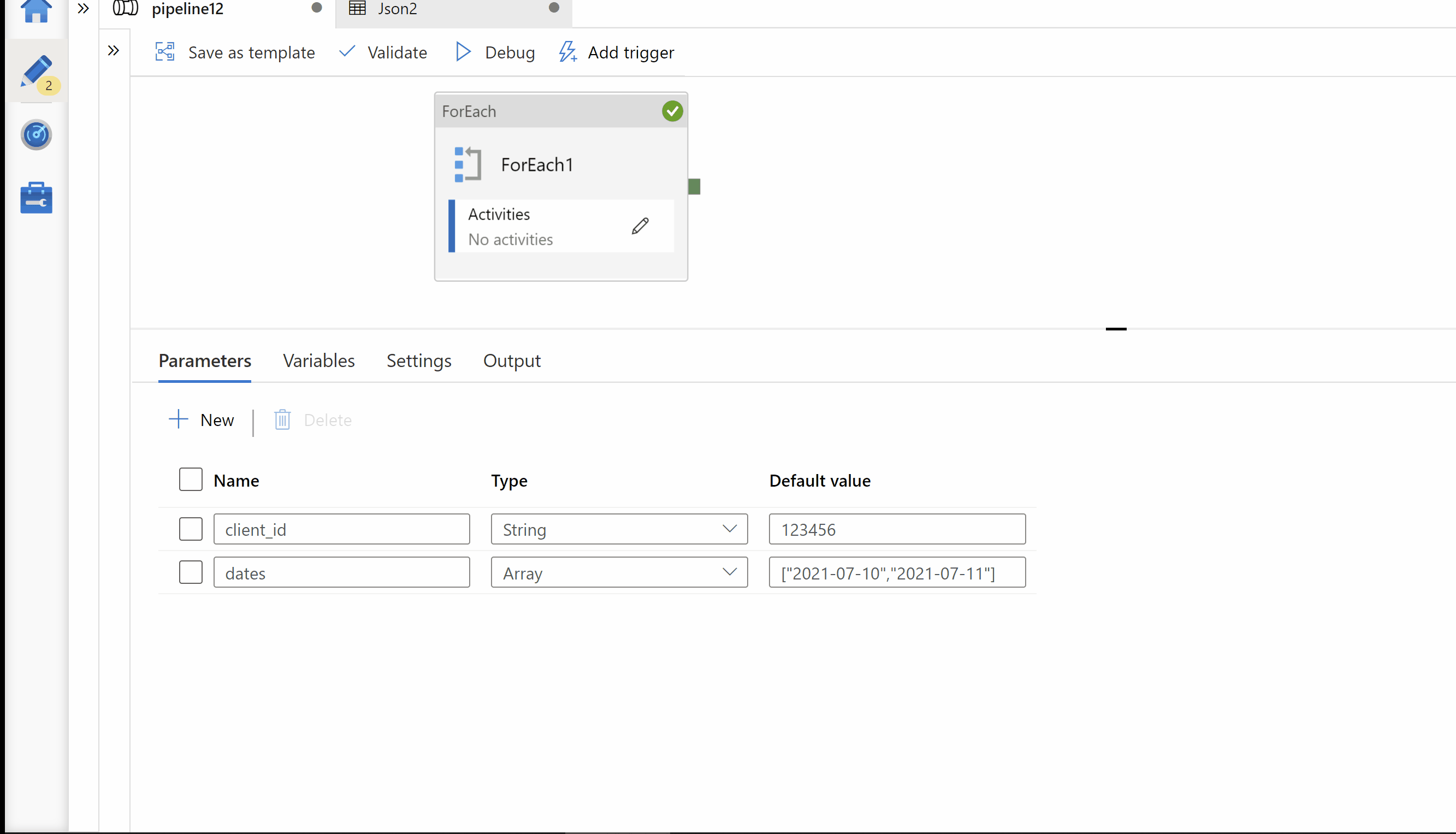The image size is (1456, 834).
Task: Open the String type dropdown
Action: [x=619, y=529]
